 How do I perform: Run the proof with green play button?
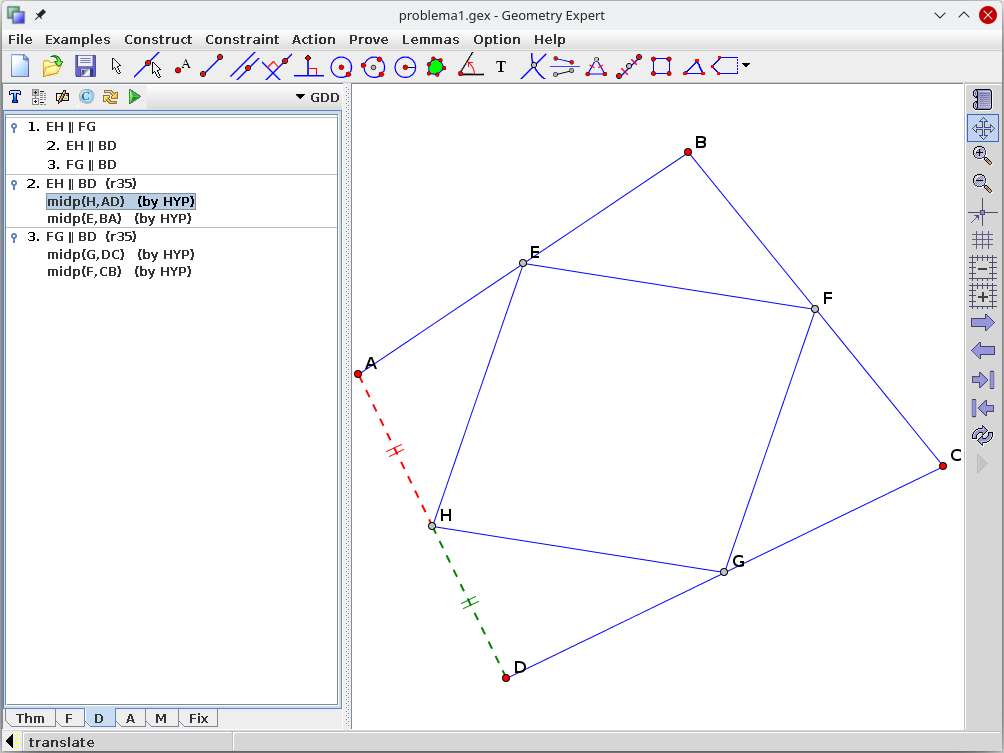tap(134, 97)
